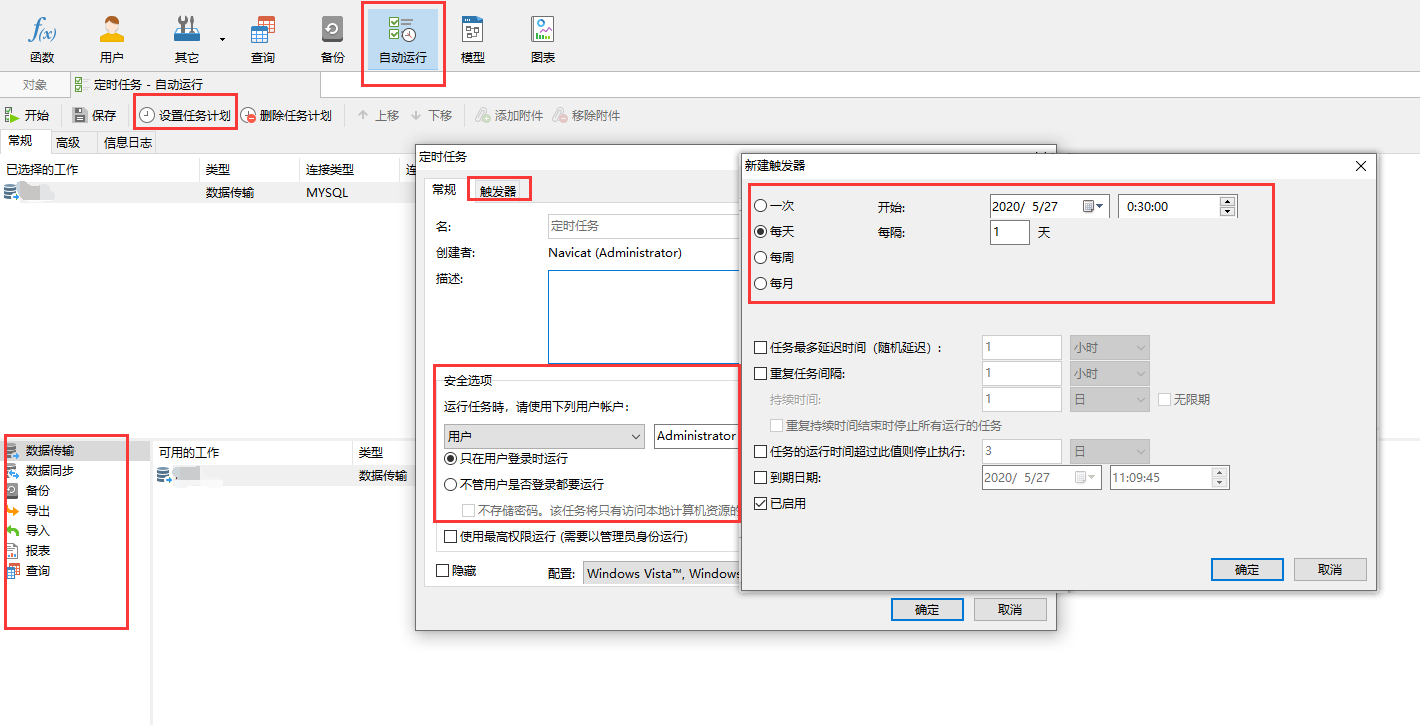
Task: Open the 函数 (Function) toolbar icon
Action: (x=42, y=40)
